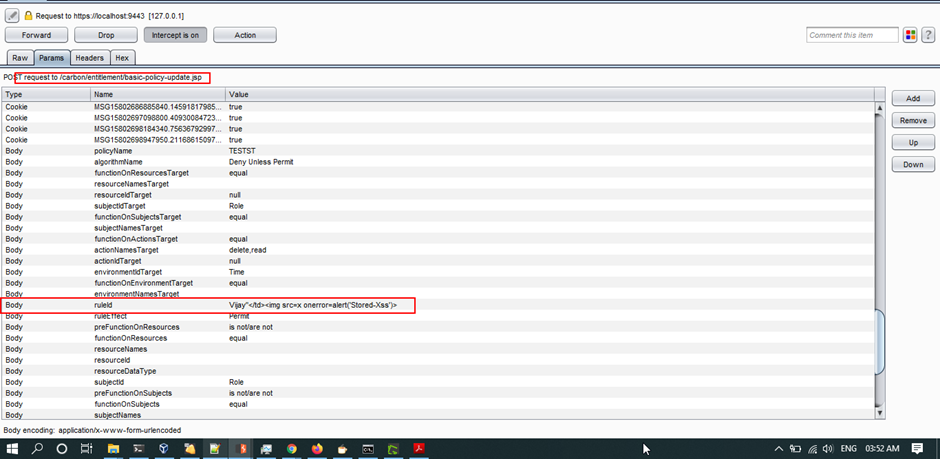940x459 pixels.
Task: Click the taskbar Search magnifier icon
Action: click(37, 448)
